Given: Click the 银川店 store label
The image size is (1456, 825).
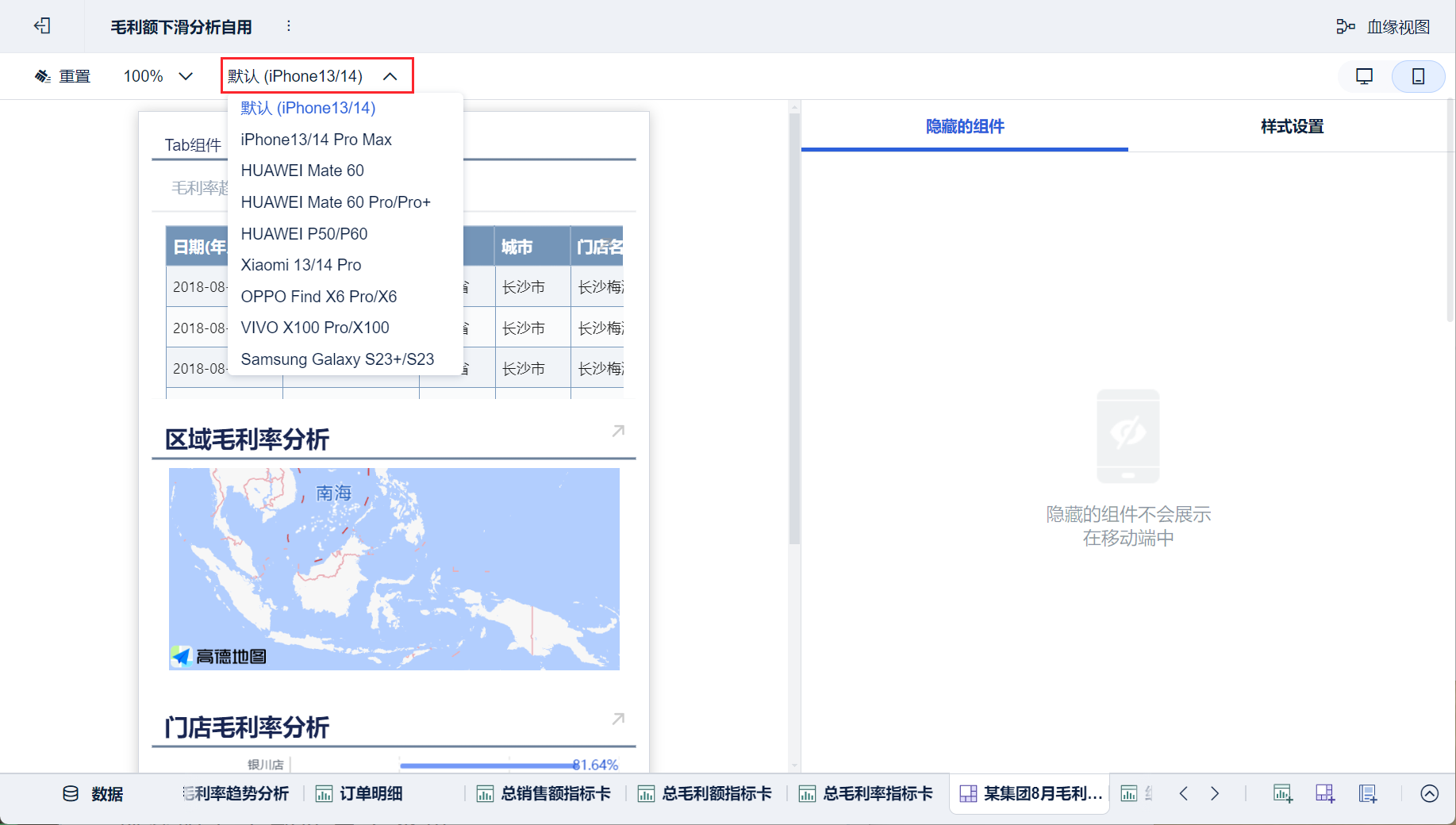Looking at the screenshot, I should click(x=266, y=766).
